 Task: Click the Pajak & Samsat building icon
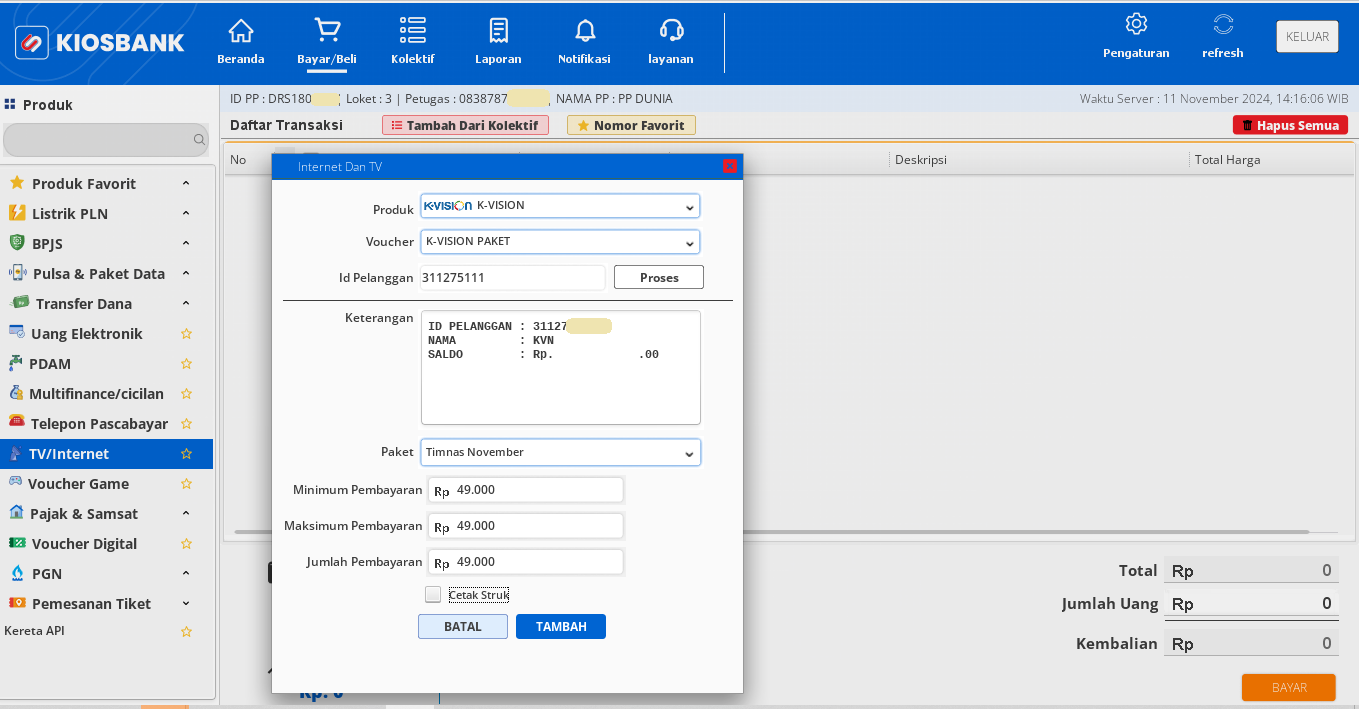[16, 512]
